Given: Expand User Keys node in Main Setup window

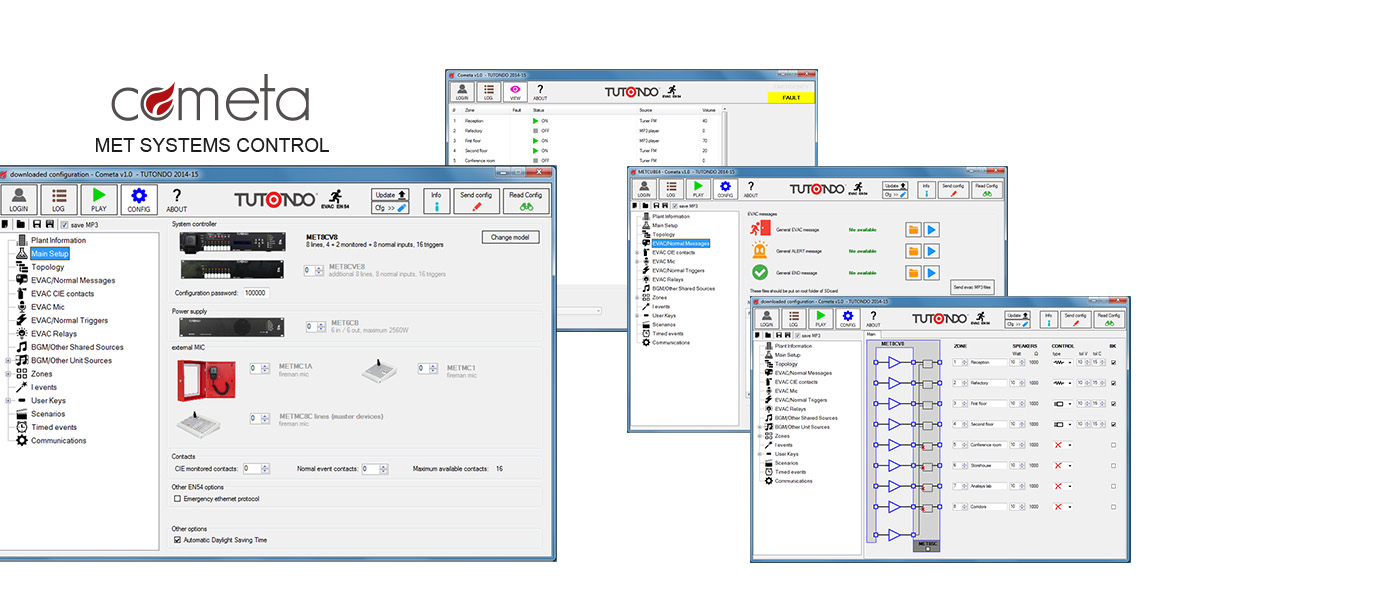Looking at the screenshot, I should [x=8, y=401].
